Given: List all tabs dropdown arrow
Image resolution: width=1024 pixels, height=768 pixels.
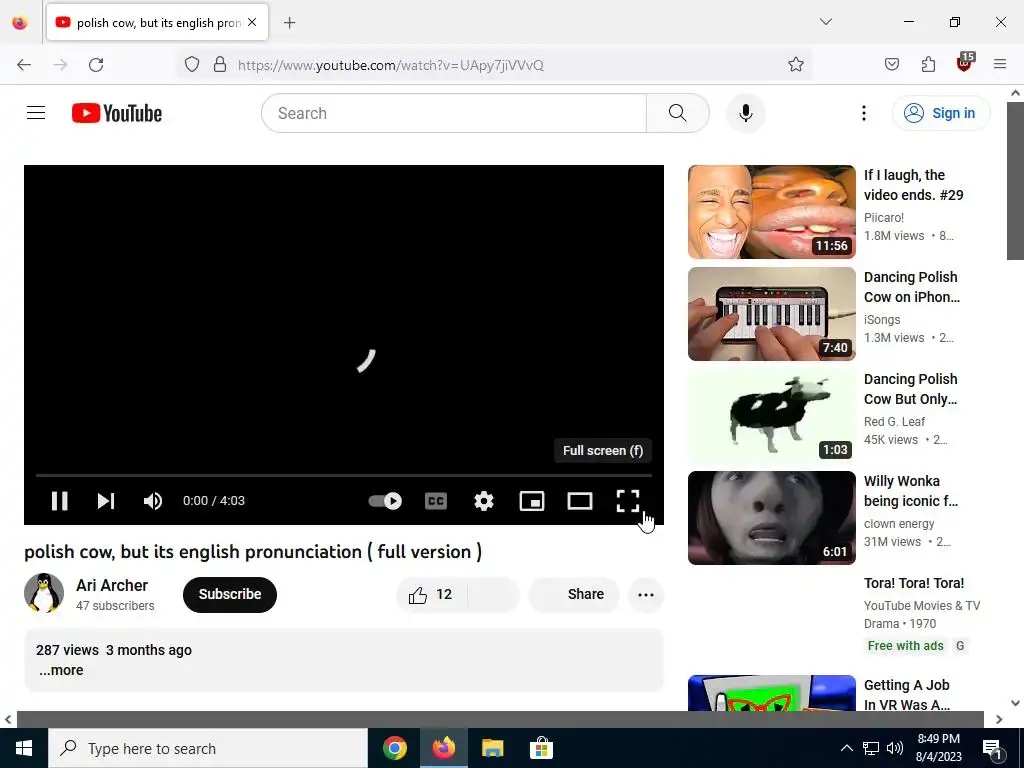Looking at the screenshot, I should click(x=825, y=22).
